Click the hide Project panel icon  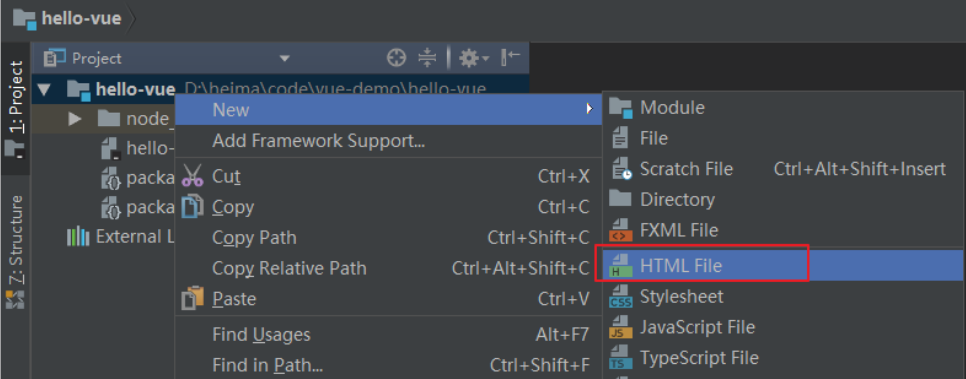(x=511, y=57)
